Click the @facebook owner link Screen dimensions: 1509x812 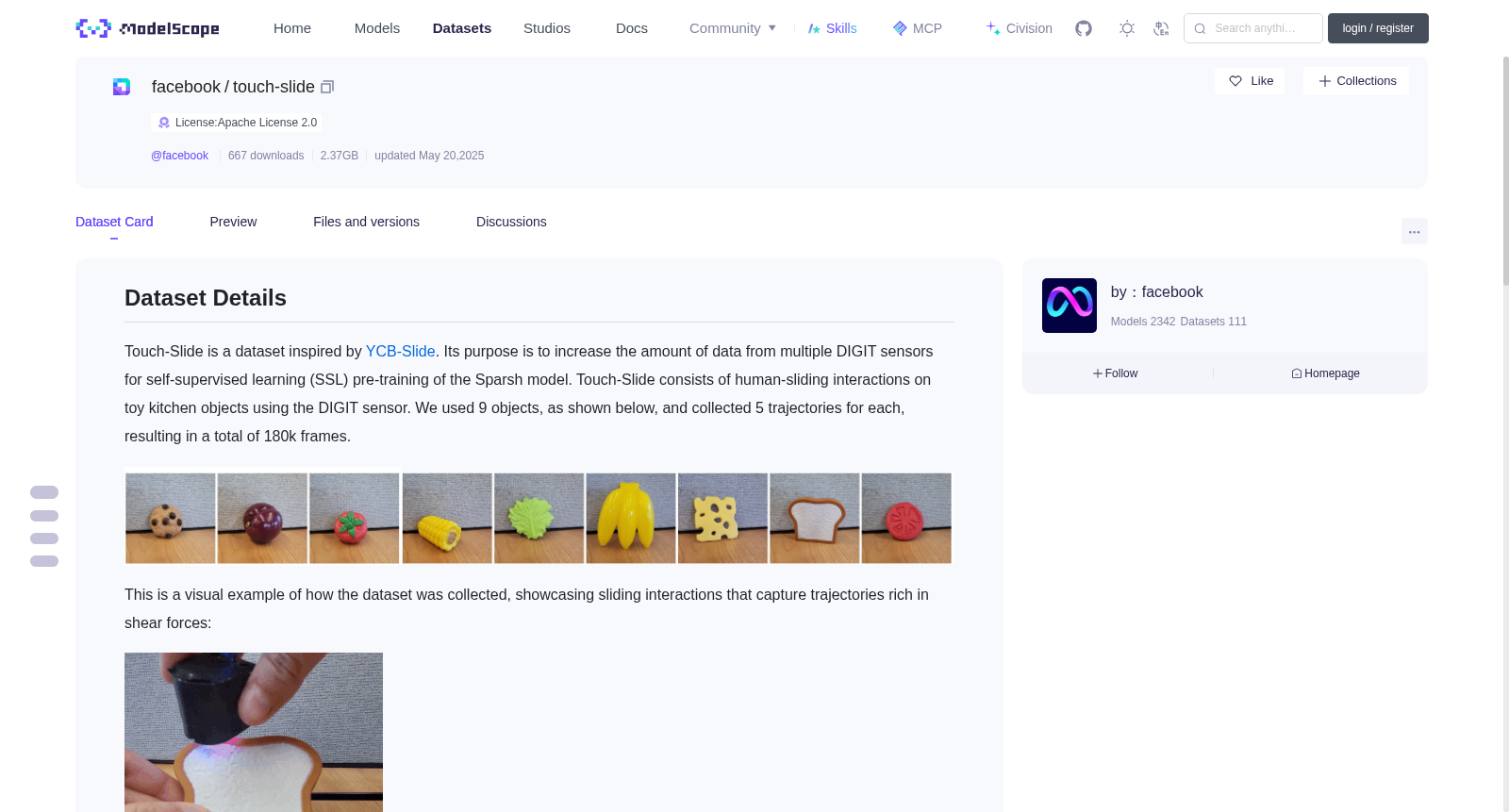(x=179, y=156)
